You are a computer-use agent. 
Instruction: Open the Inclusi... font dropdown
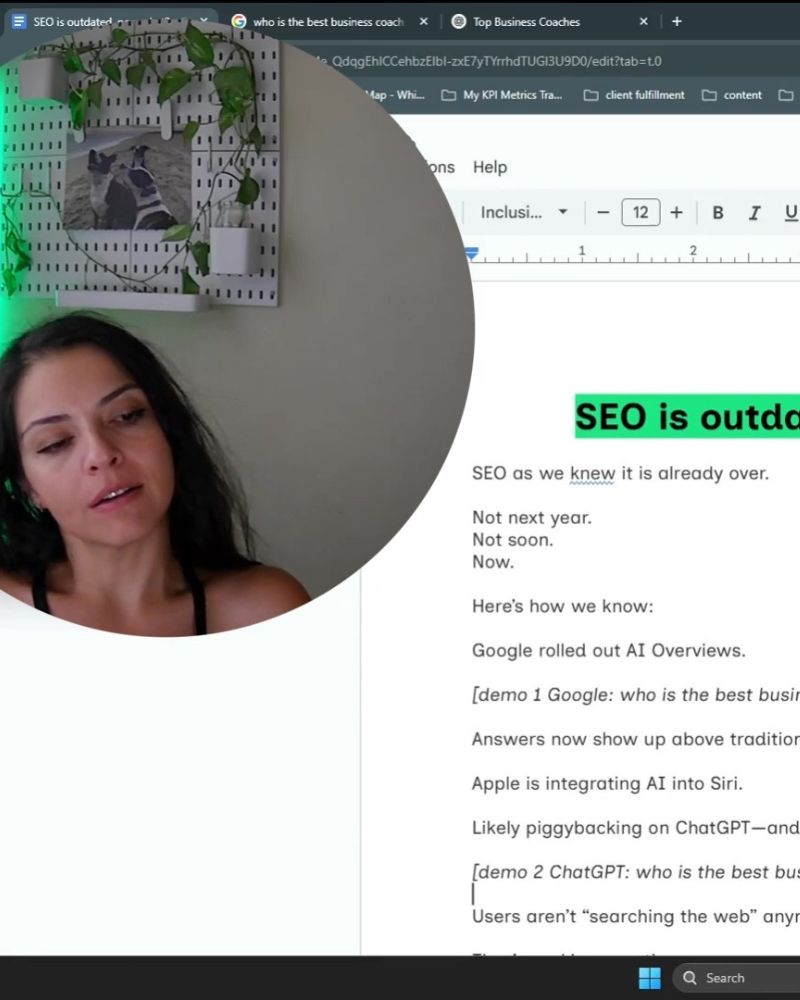[524, 212]
